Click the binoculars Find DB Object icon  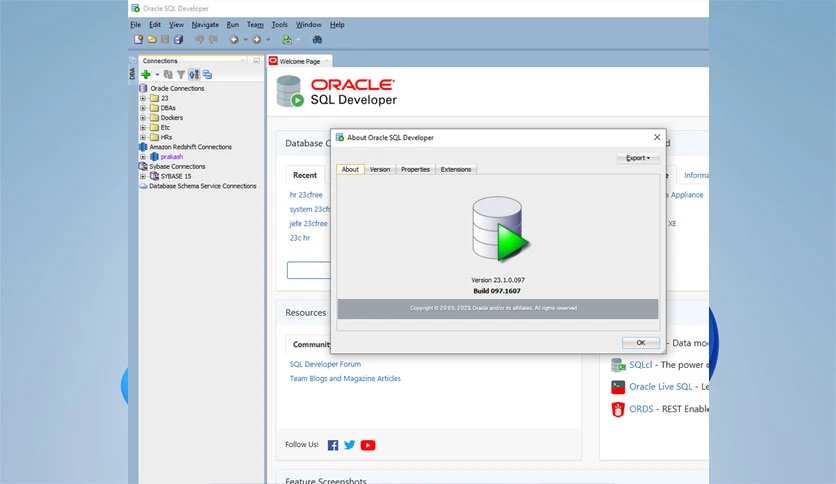point(317,39)
